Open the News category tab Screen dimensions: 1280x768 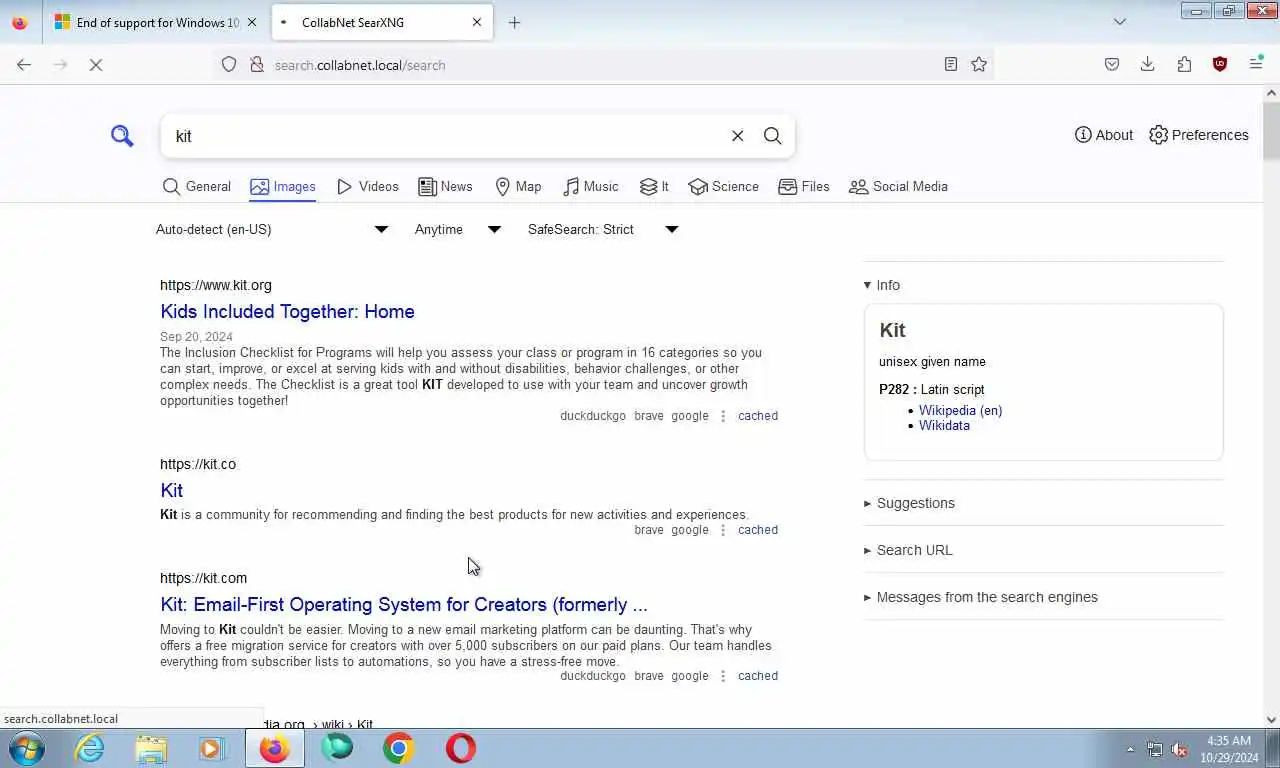click(445, 187)
